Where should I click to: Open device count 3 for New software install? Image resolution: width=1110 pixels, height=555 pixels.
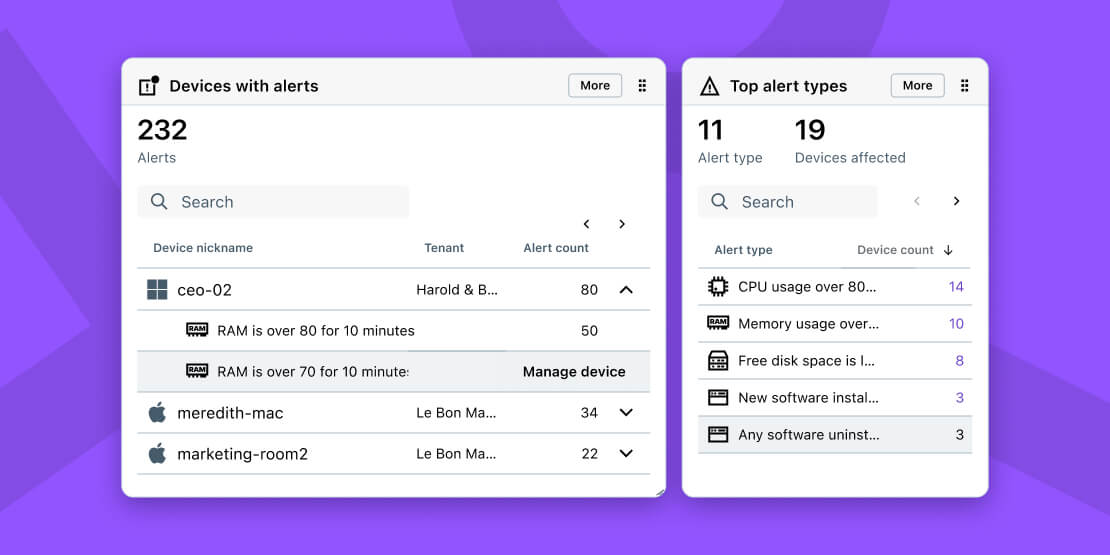click(959, 398)
